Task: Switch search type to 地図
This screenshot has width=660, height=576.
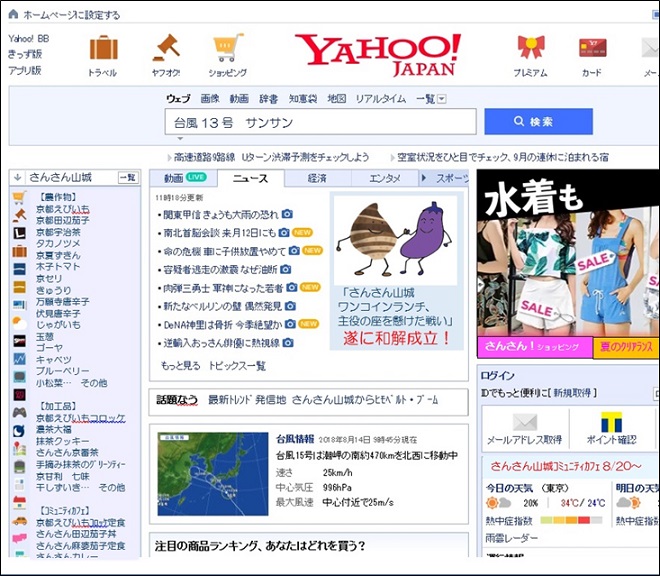Action: (336, 99)
